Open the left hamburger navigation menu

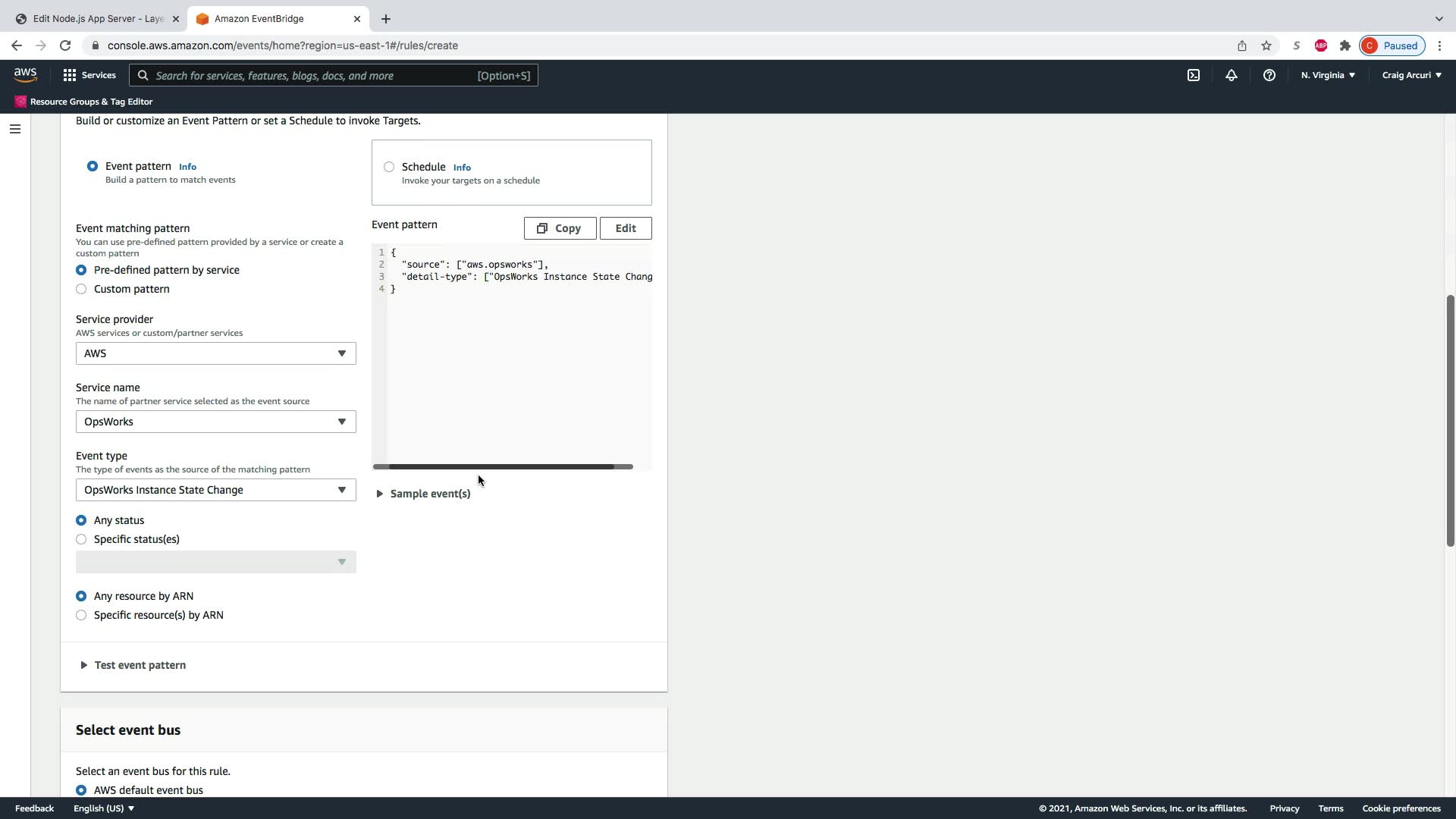[x=14, y=129]
